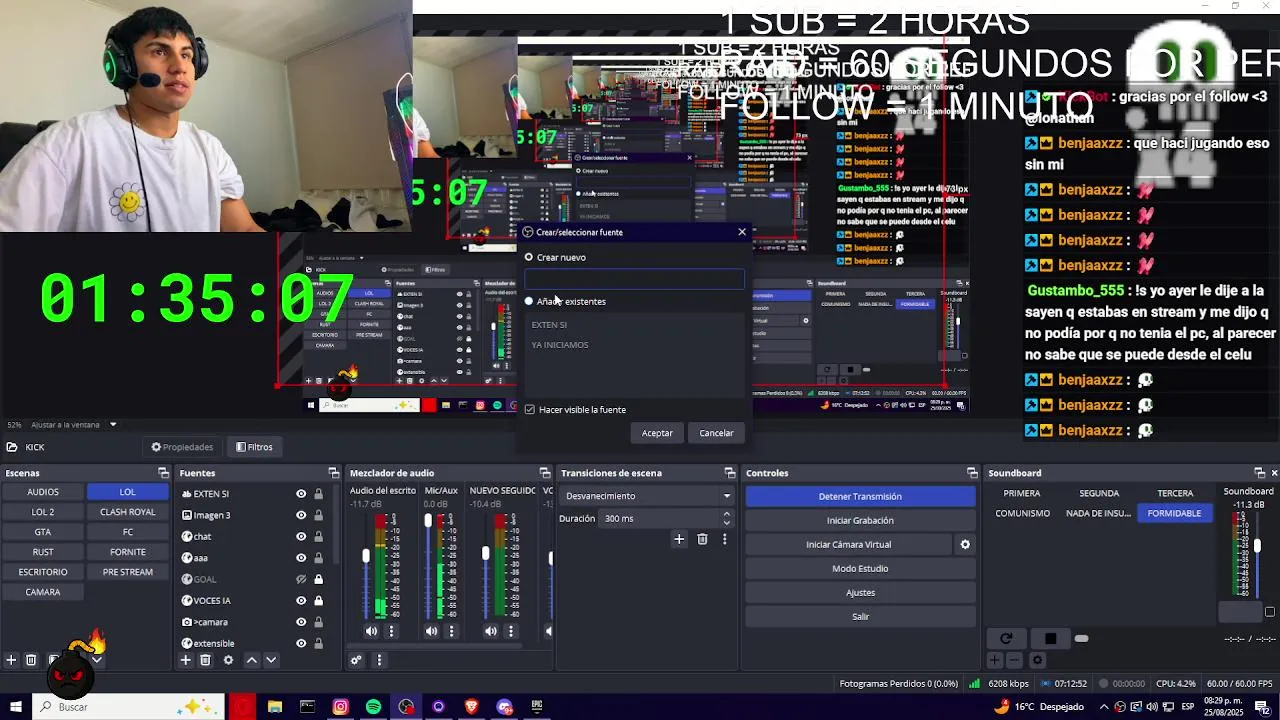
Task: Undock the Escenas panel icon
Action: point(163,473)
